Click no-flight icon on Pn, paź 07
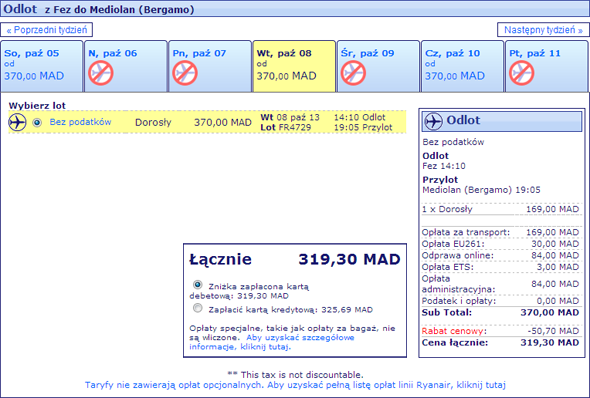This screenshot has width=590, height=398. tap(185, 73)
